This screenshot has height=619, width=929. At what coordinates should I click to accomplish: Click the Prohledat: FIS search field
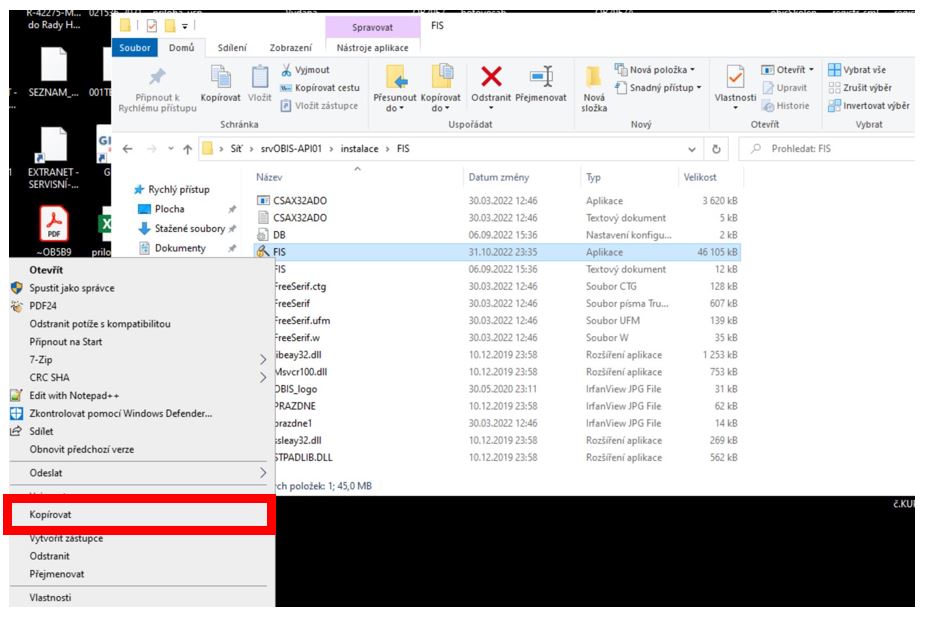pyautogui.click(x=830, y=149)
